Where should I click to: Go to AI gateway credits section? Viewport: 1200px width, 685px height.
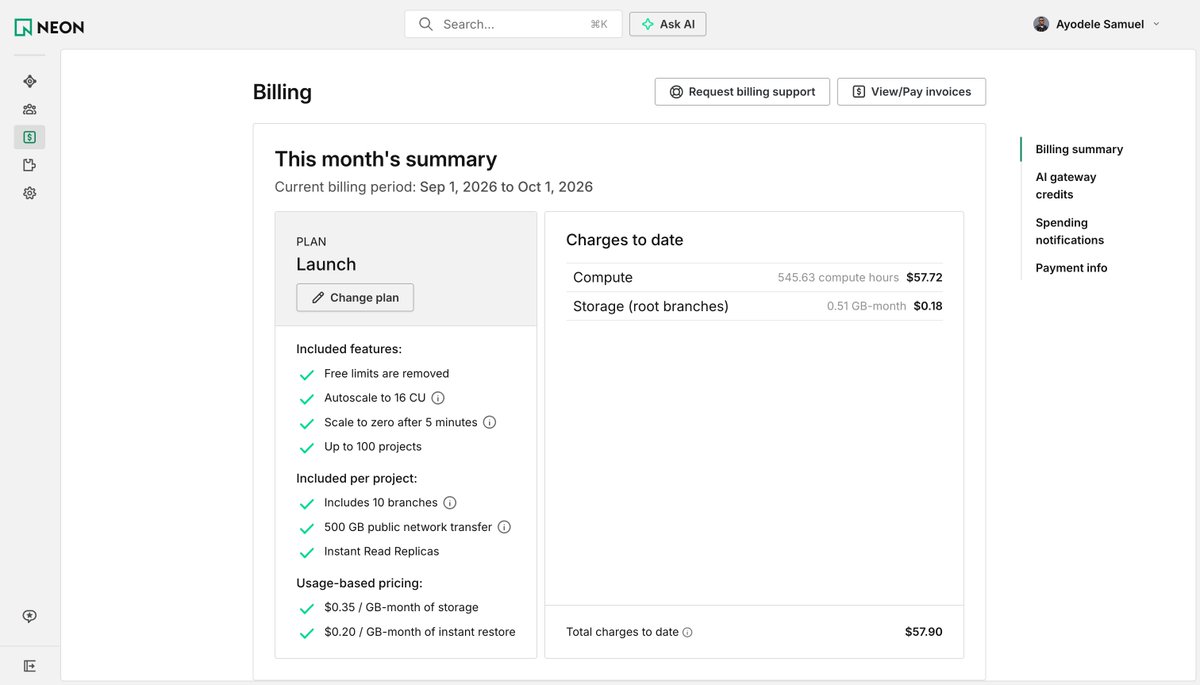(x=1066, y=186)
